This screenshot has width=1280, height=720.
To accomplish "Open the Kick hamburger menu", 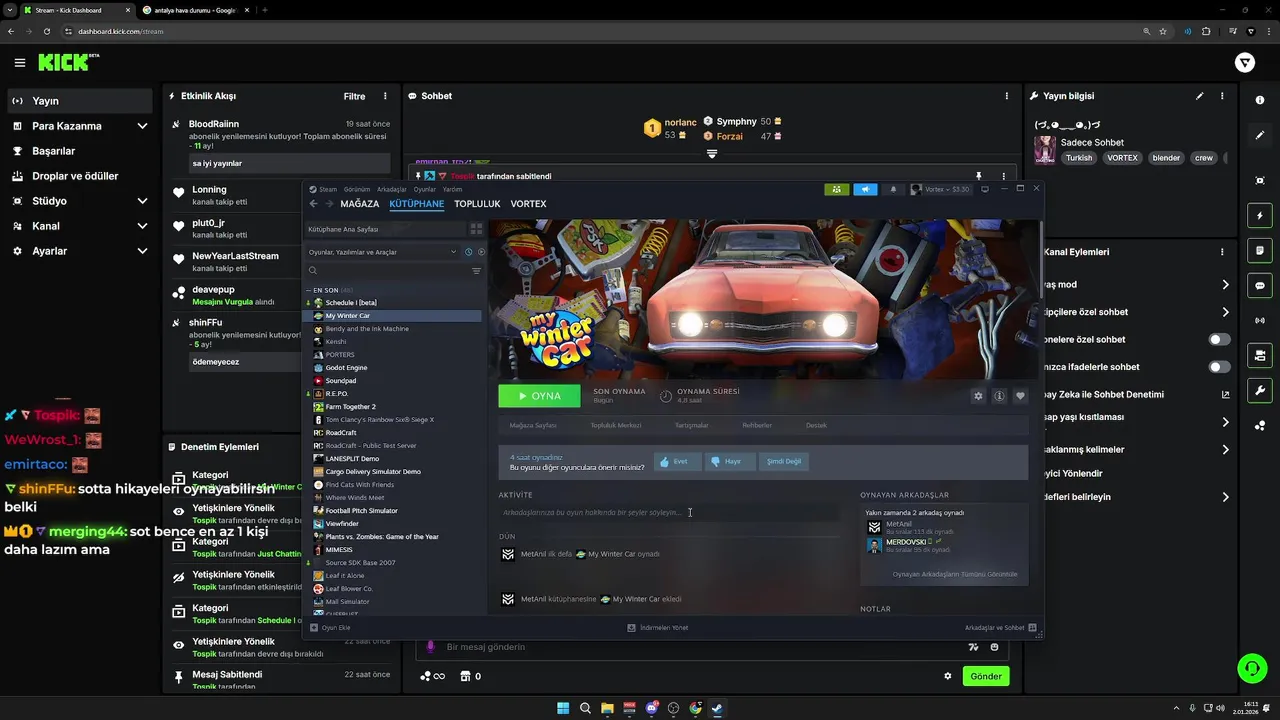I will (x=20, y=62).
